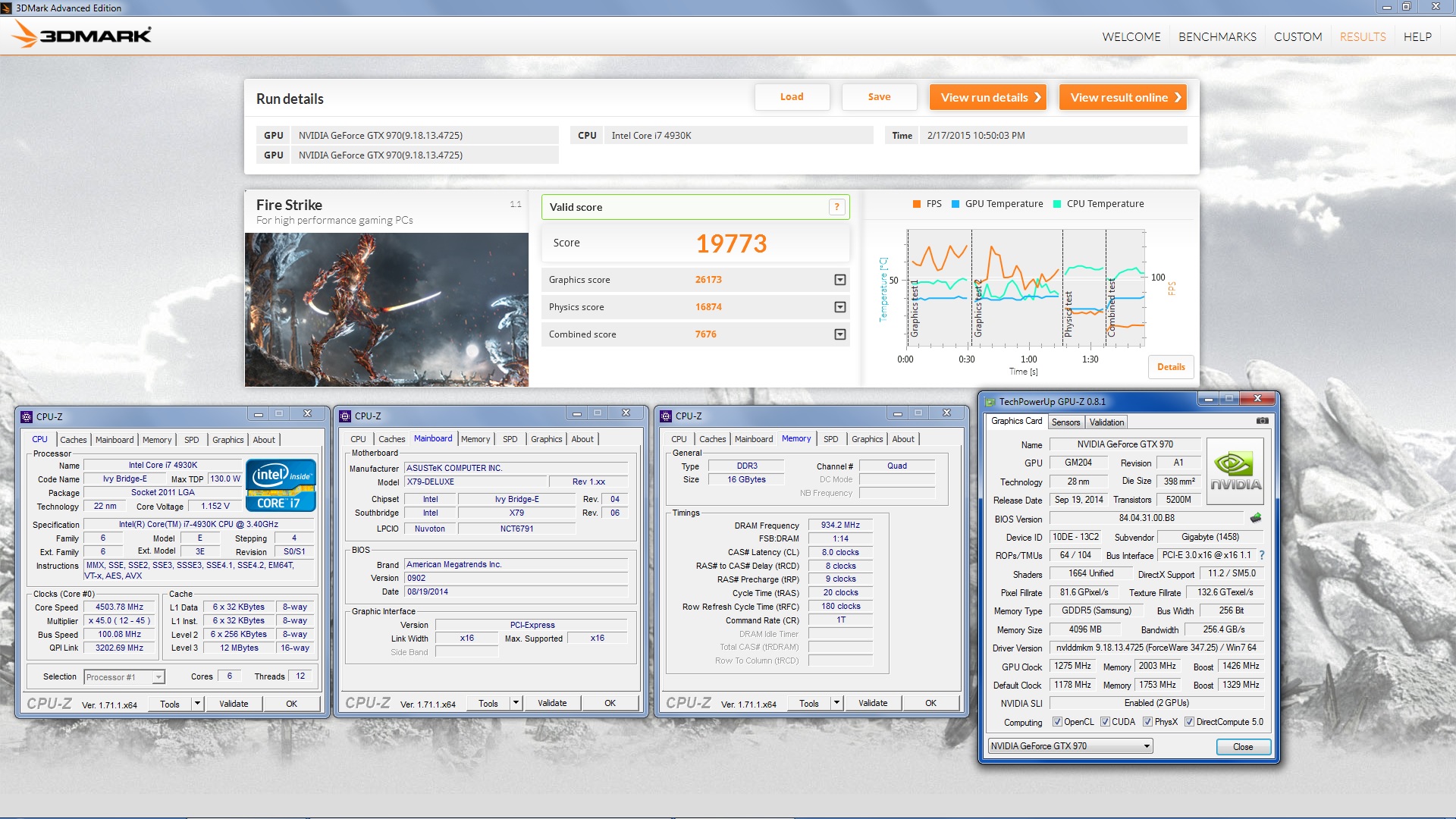Expand the Physics score details
Image resolution: width=1456 pixels, height=819 pixels.
coord(839,307)
